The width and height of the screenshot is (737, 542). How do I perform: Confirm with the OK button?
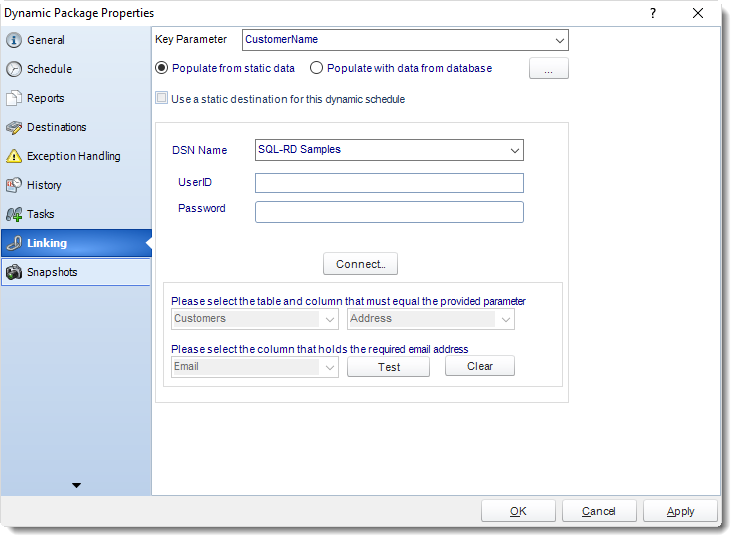(x=518, y=511)
